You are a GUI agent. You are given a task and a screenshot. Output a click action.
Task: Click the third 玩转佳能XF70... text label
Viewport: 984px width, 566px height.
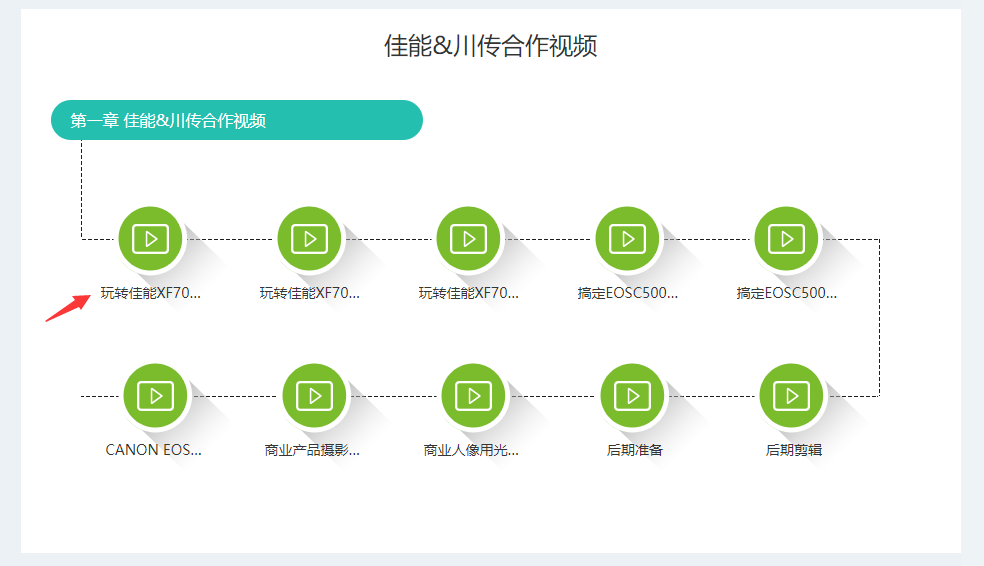[469, 293]
